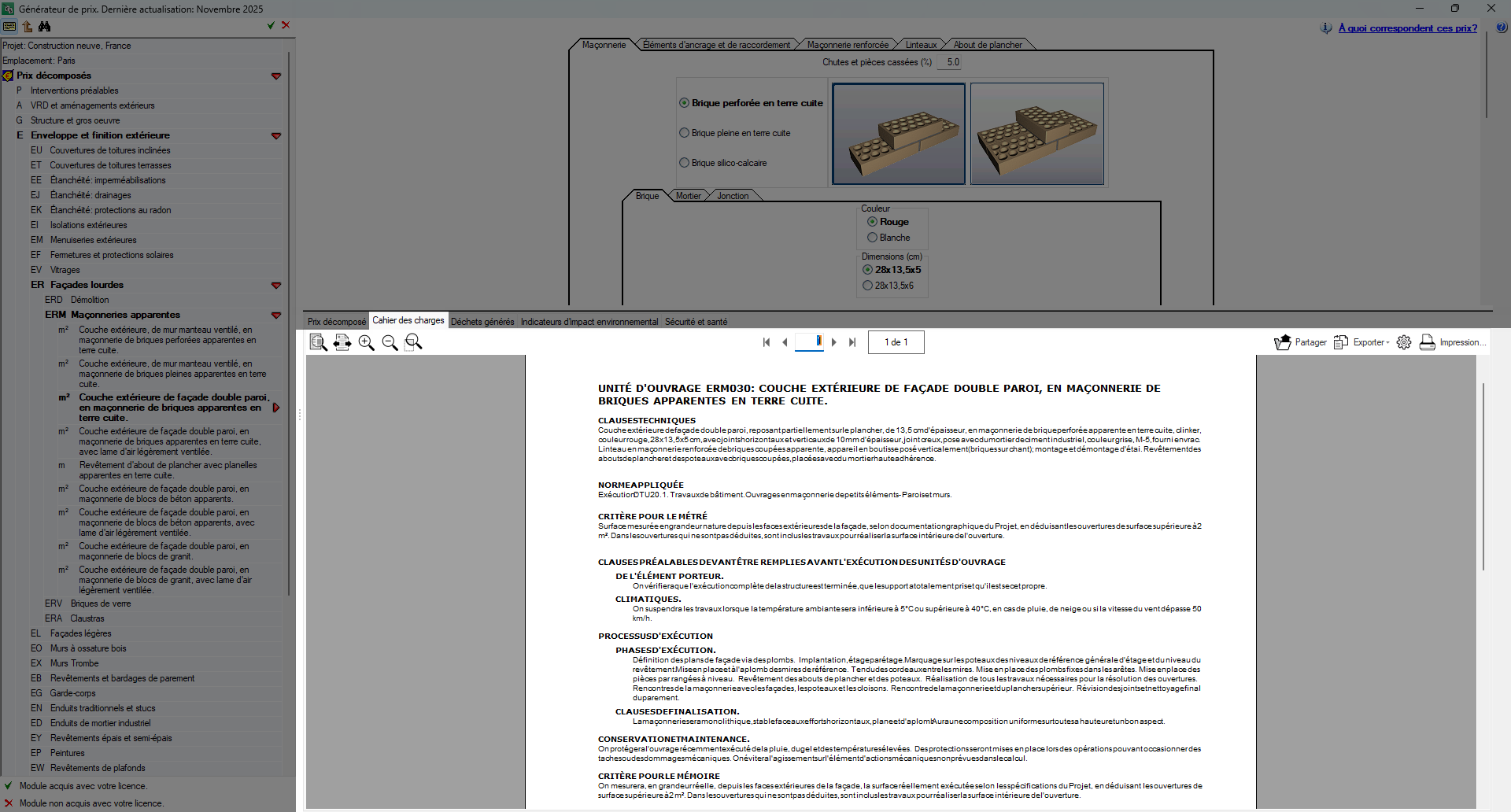Click the page number input field
The height and width of the screenshot is (812, 1511).
point(809,342)
